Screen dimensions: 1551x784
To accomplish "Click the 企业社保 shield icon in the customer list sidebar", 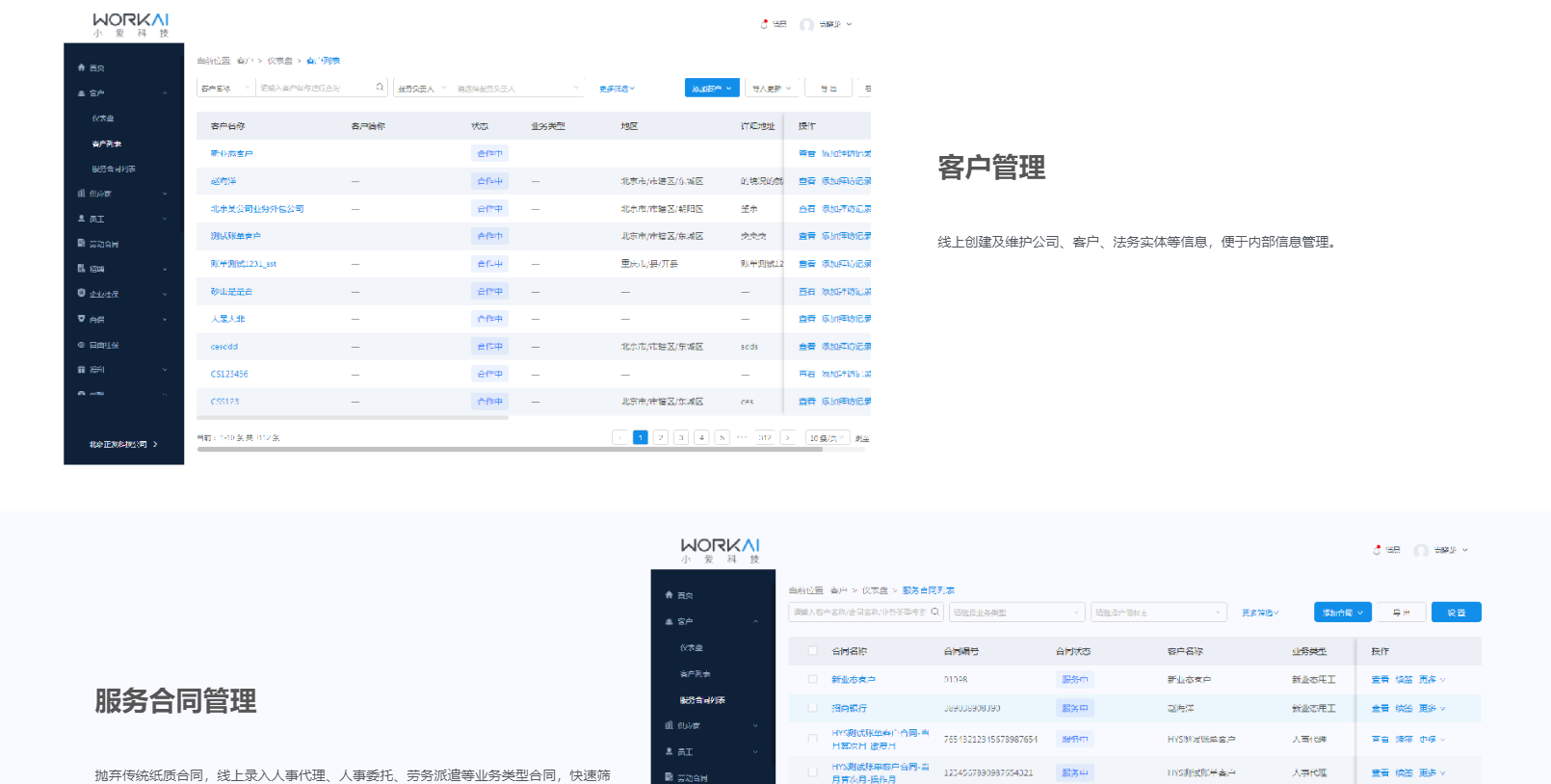I will click(x=81, y=293).
